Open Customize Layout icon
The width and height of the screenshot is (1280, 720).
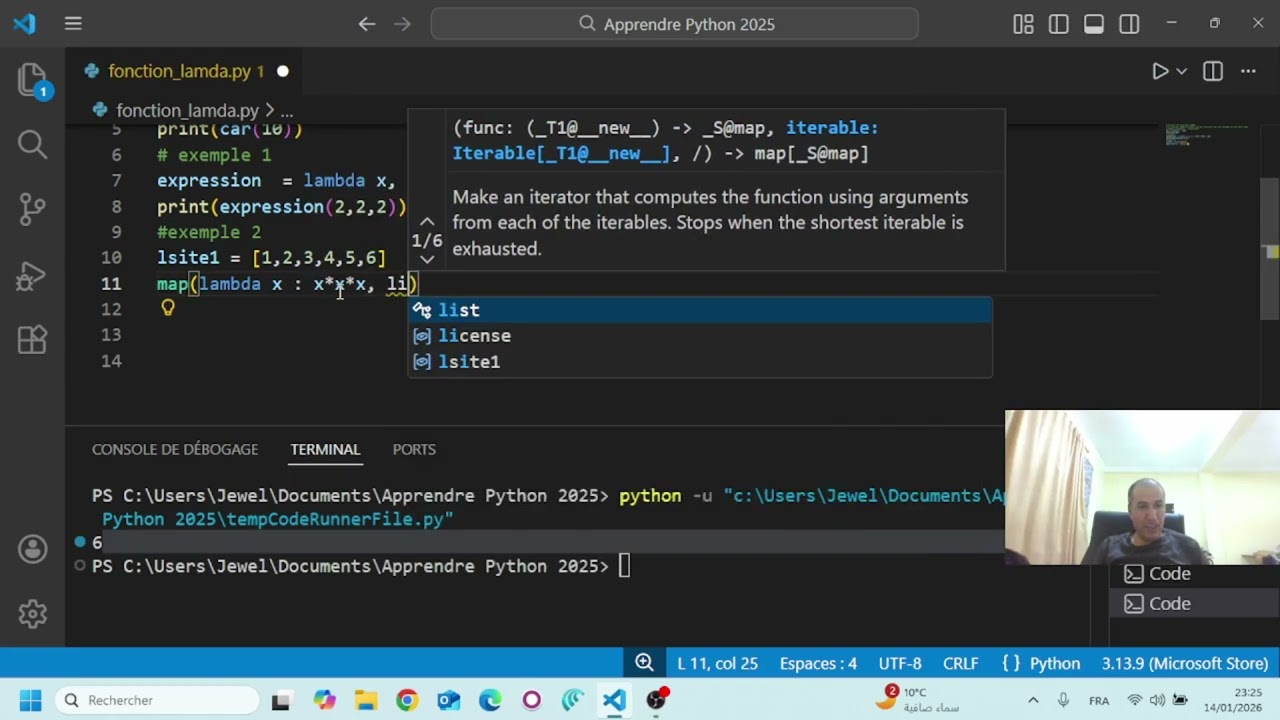1023,24
